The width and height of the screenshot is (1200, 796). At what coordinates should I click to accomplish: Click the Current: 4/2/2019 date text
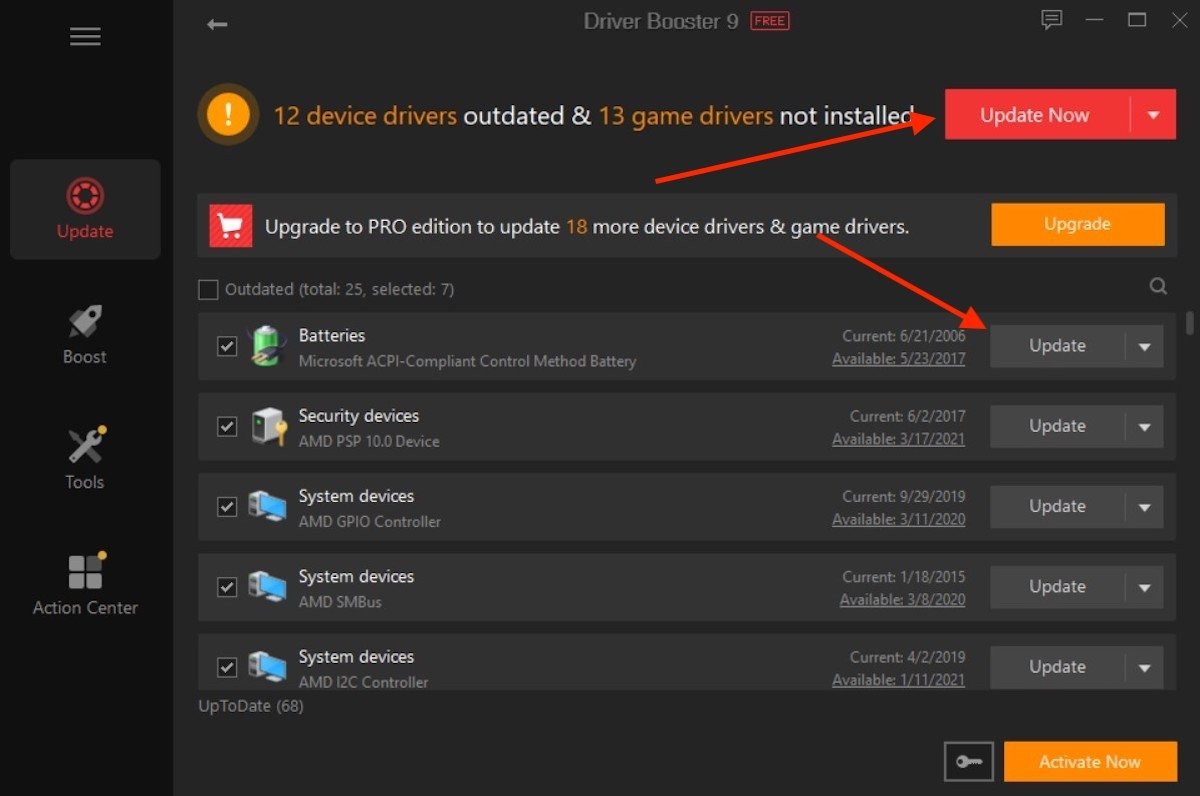pyautogui.click(x=908, y=657)
